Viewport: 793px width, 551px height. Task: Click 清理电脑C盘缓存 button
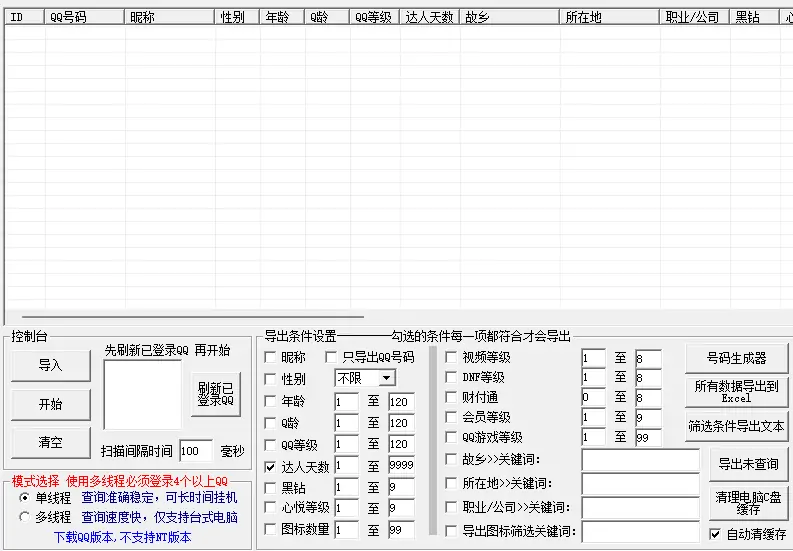[x=748, y=503]
